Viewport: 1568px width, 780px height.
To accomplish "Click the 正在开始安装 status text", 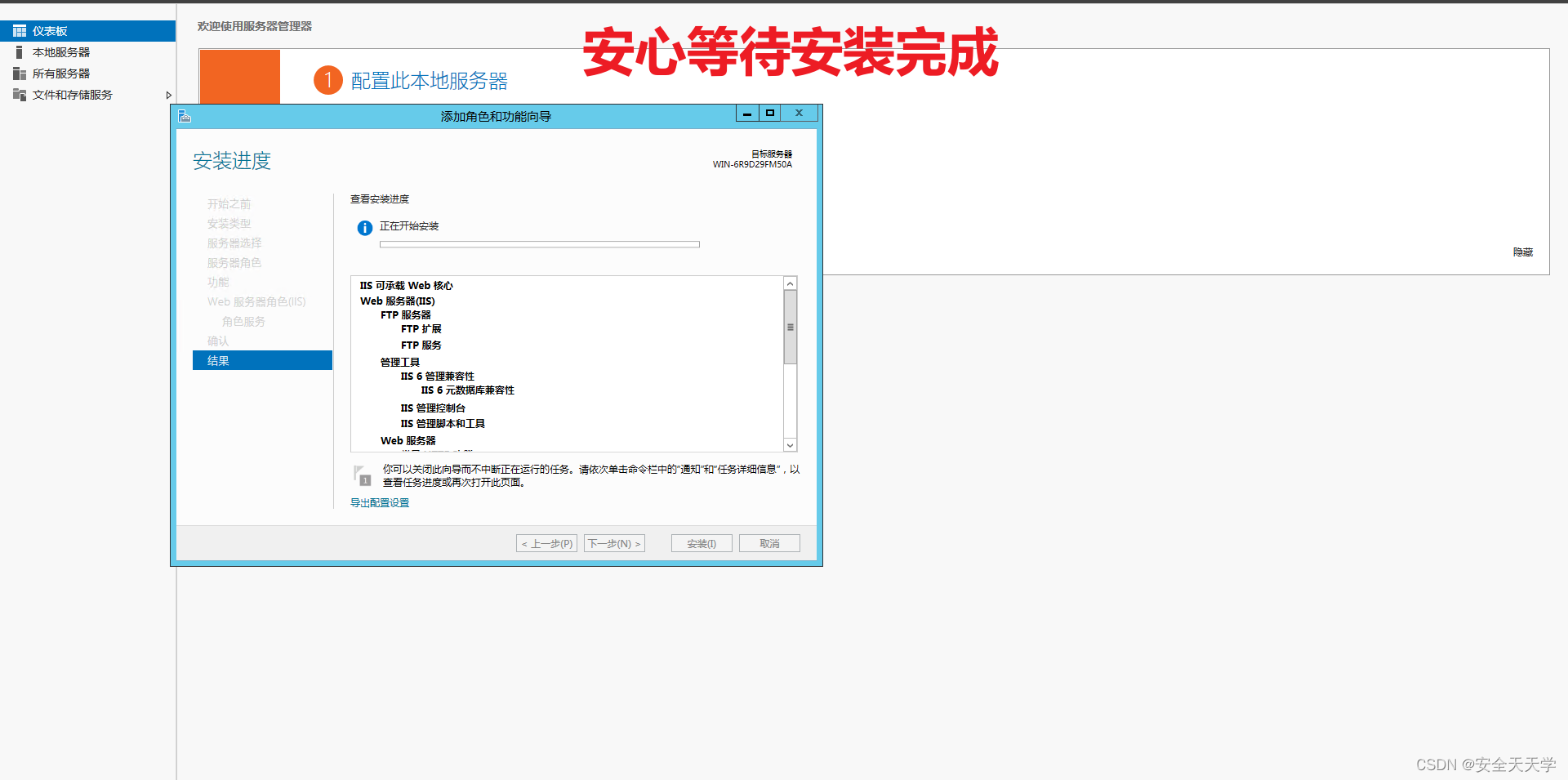I will [x=409, y=226].
